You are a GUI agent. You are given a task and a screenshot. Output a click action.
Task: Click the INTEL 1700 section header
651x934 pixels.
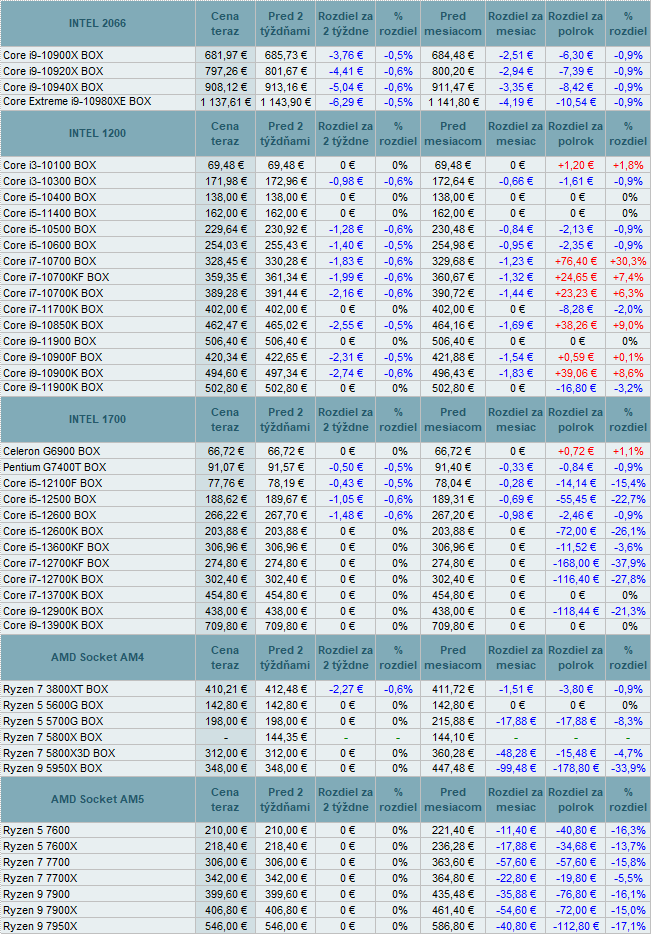(98, 419)
